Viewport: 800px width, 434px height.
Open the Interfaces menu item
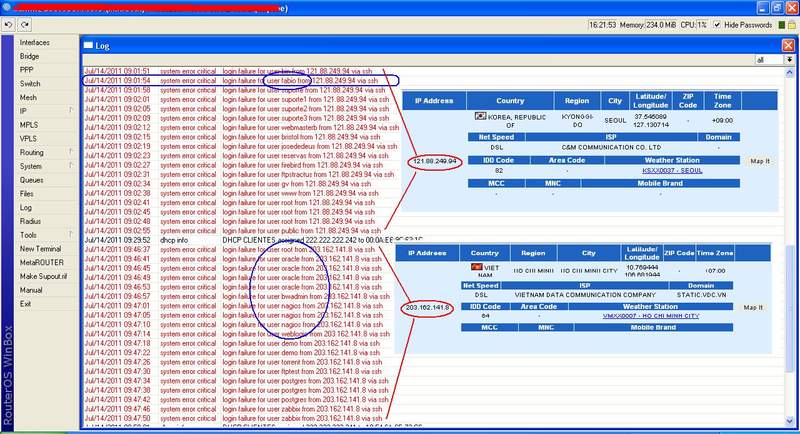(x=35, y=42)
